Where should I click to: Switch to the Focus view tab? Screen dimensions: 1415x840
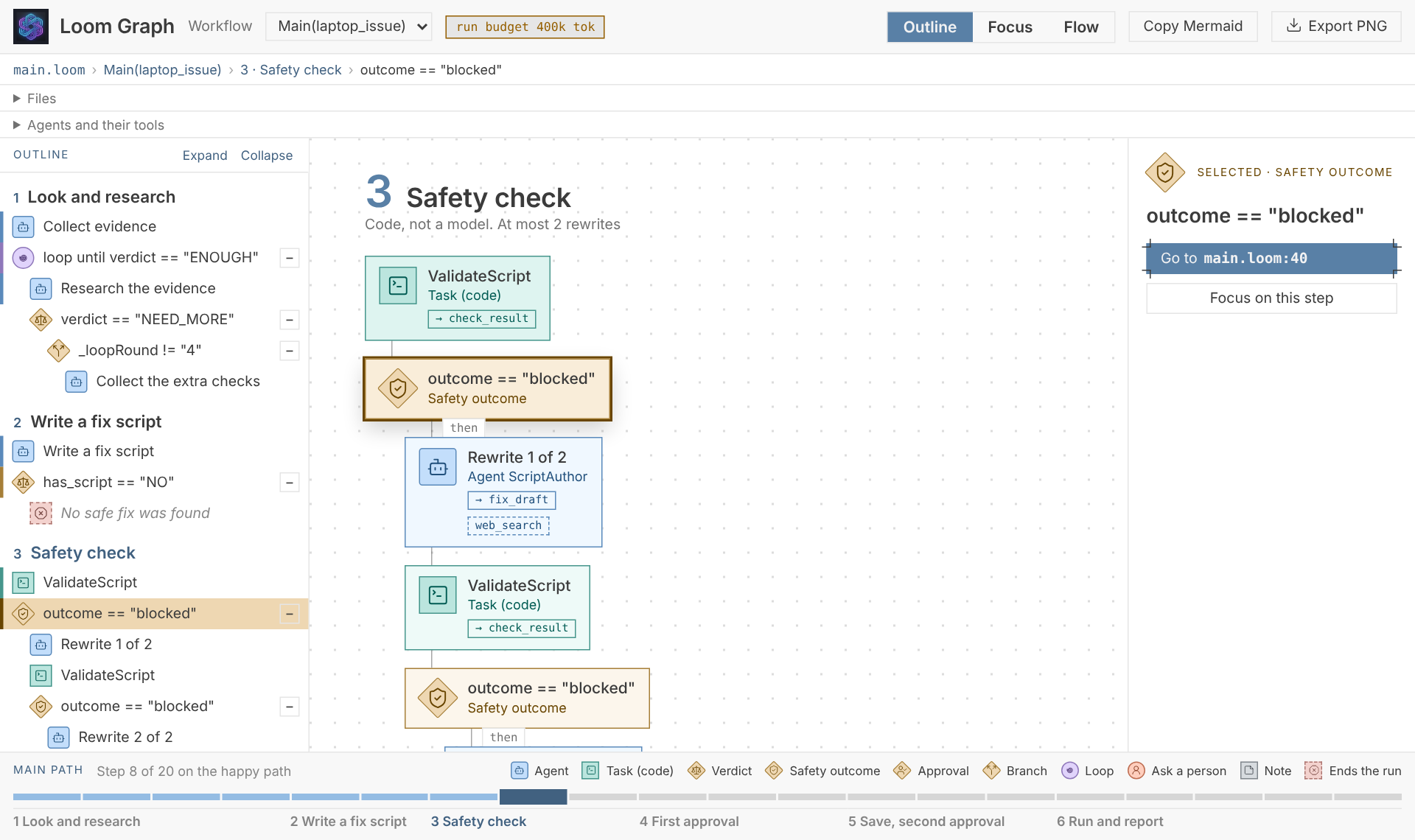click(1010, 27)
